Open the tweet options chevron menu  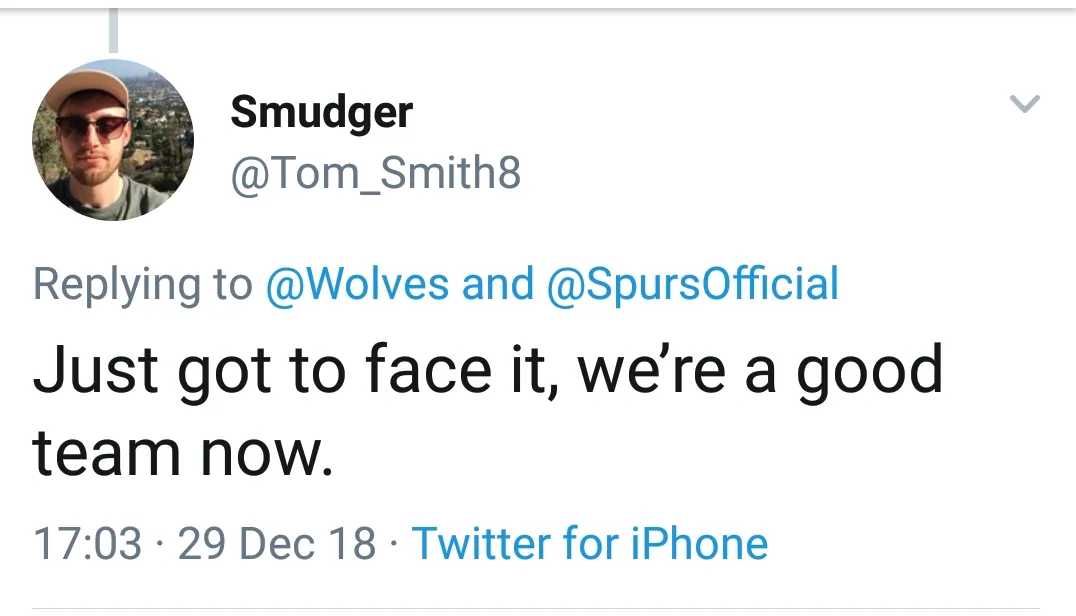click(1025, 104)
